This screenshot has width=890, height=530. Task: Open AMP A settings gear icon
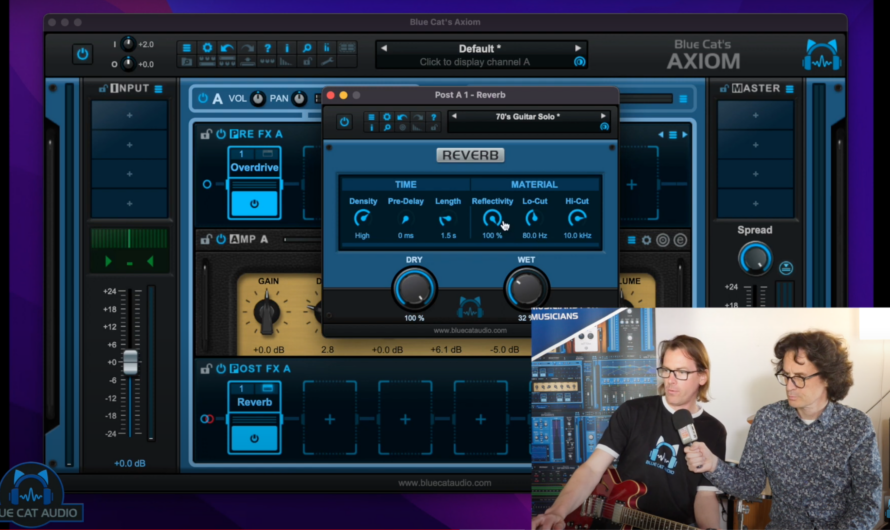coord(646,241)
